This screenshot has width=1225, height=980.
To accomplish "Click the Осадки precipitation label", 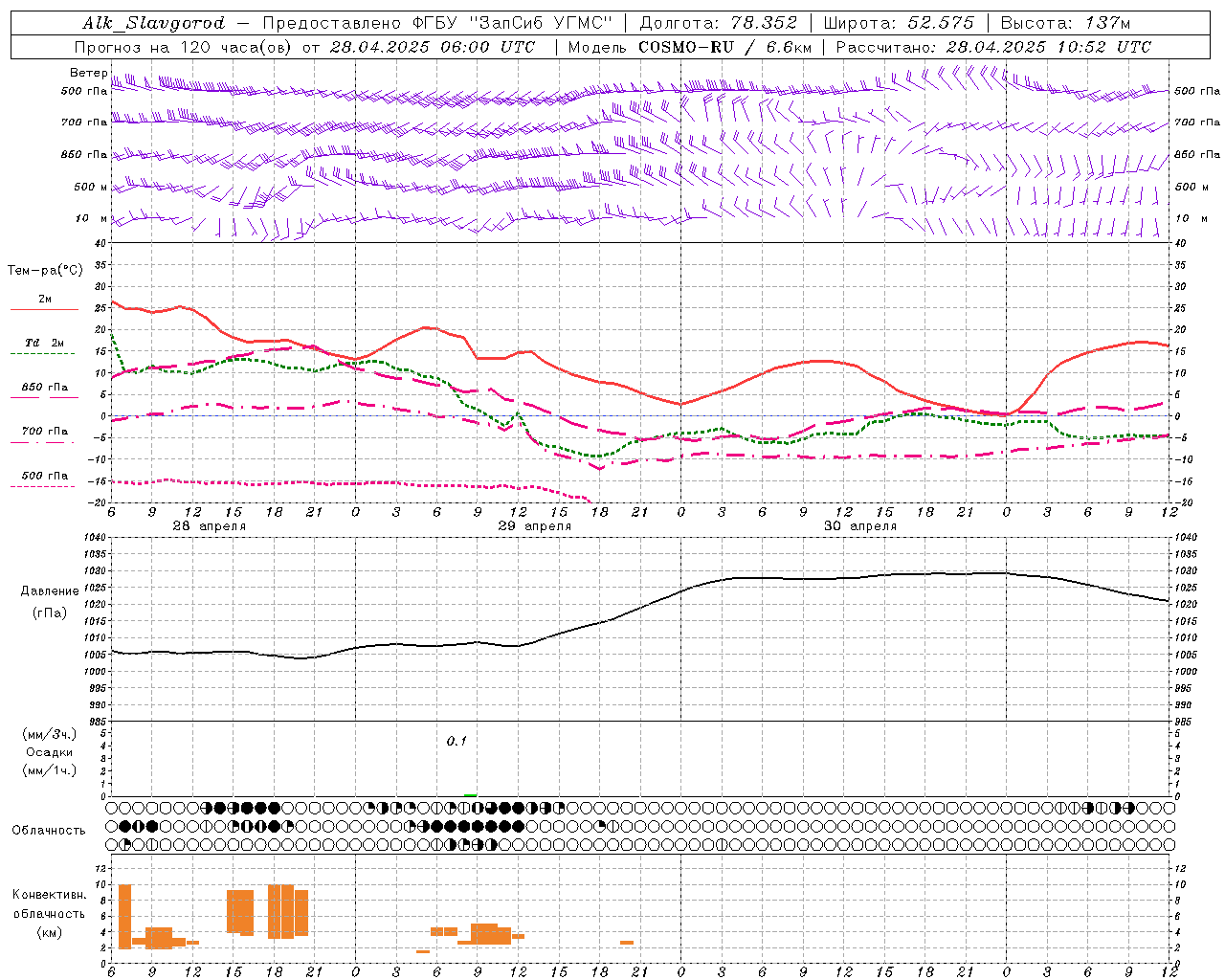I will pos(50,752).
